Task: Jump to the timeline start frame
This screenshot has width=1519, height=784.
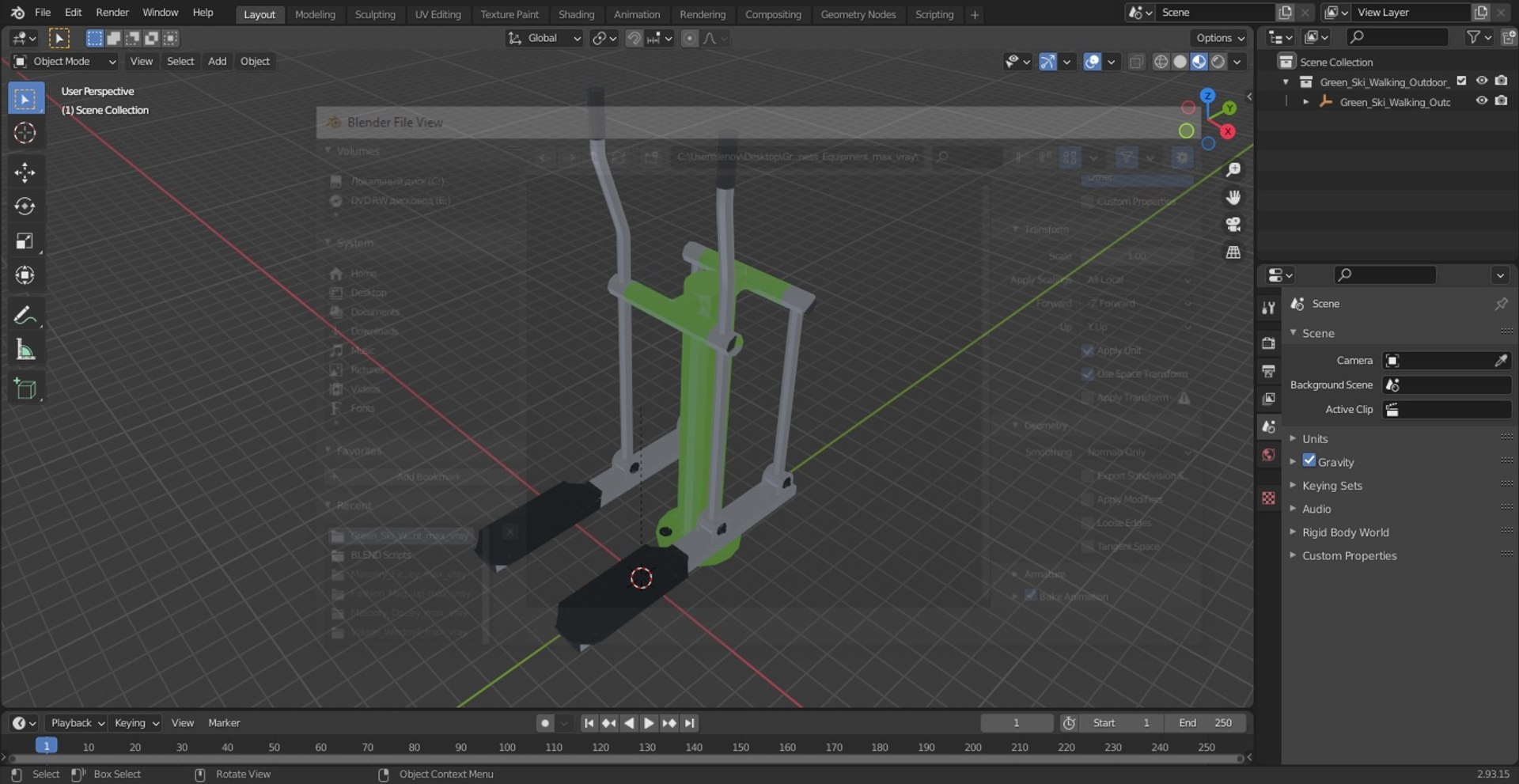Action: pos(589,723)
